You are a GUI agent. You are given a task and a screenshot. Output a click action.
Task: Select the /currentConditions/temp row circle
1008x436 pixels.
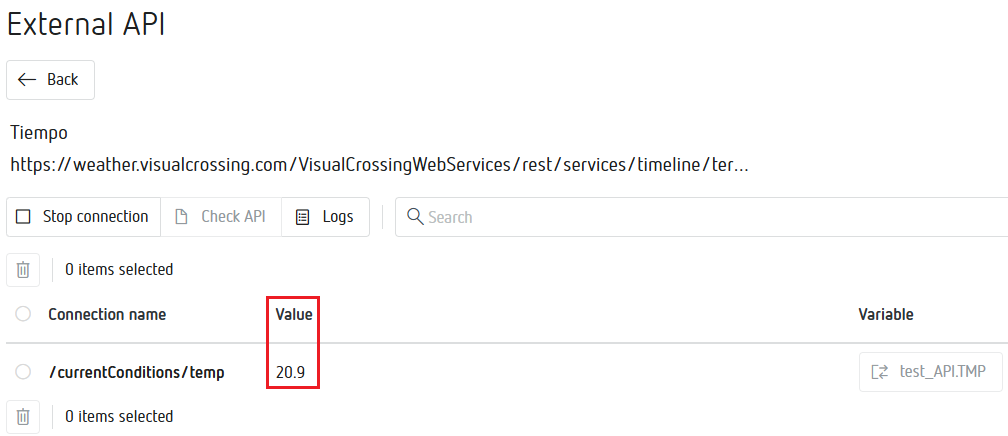coord(23,372)
